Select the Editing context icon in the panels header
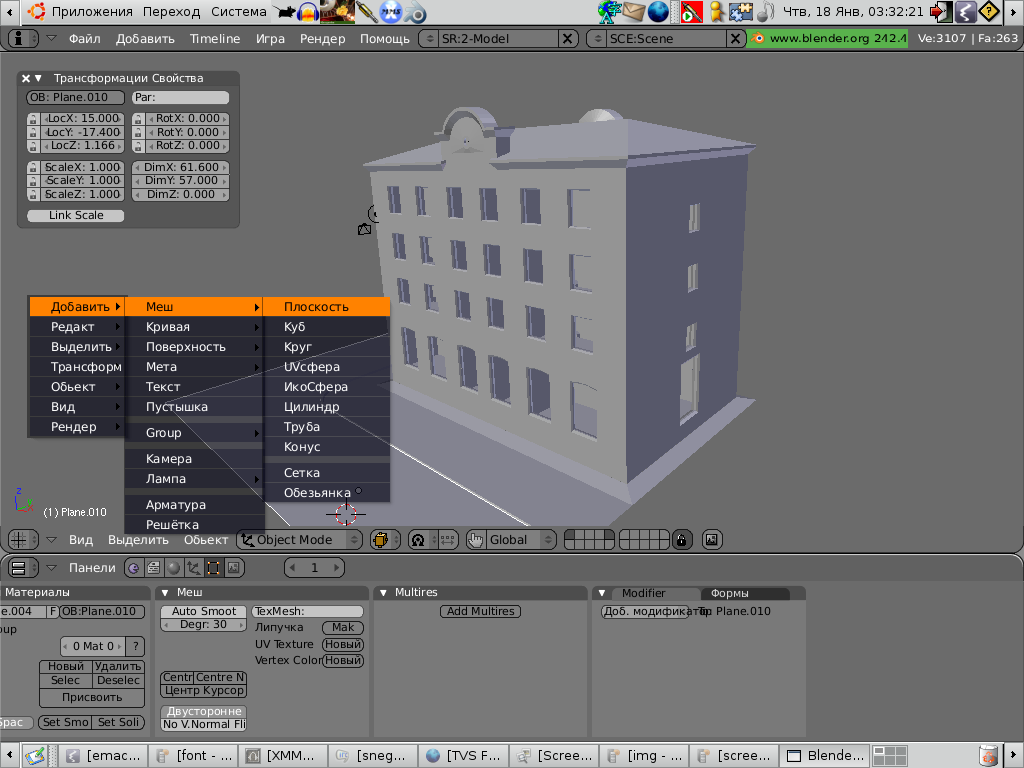Image resolution: width=1024 pixels, height=768 pixels. pos(213,568)
